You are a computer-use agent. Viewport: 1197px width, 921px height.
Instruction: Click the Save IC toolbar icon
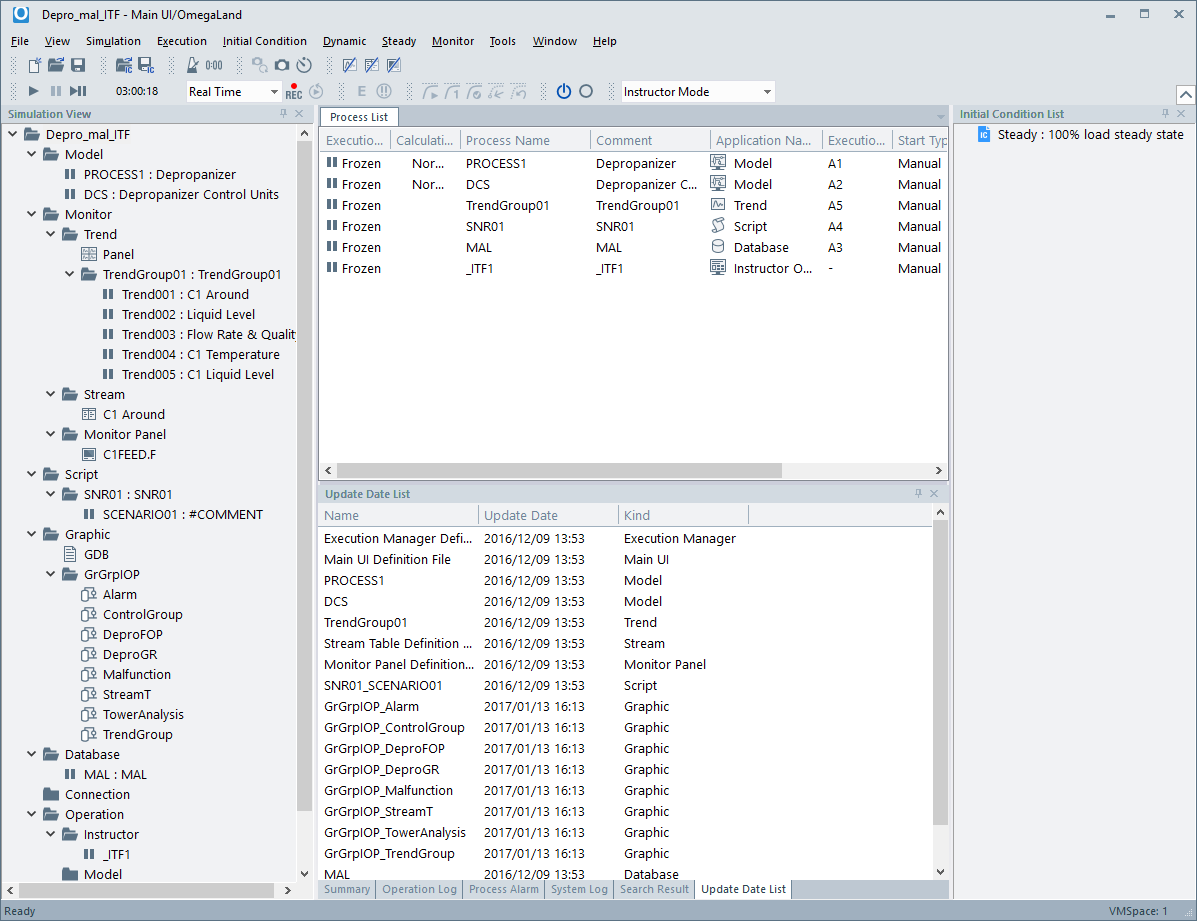click(145, 65)
